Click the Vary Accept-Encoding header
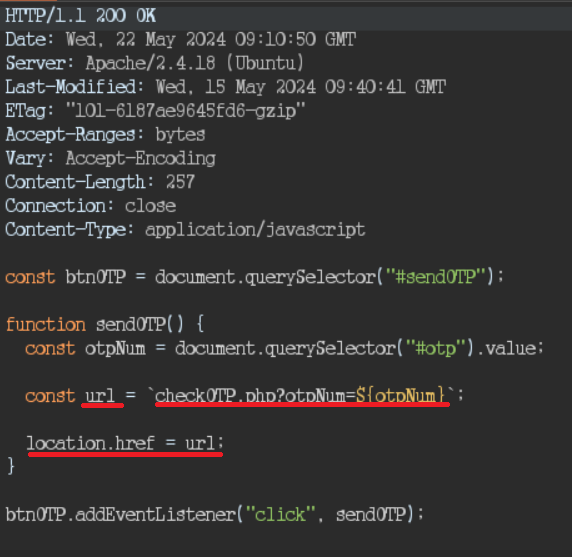 coord(111,159)
